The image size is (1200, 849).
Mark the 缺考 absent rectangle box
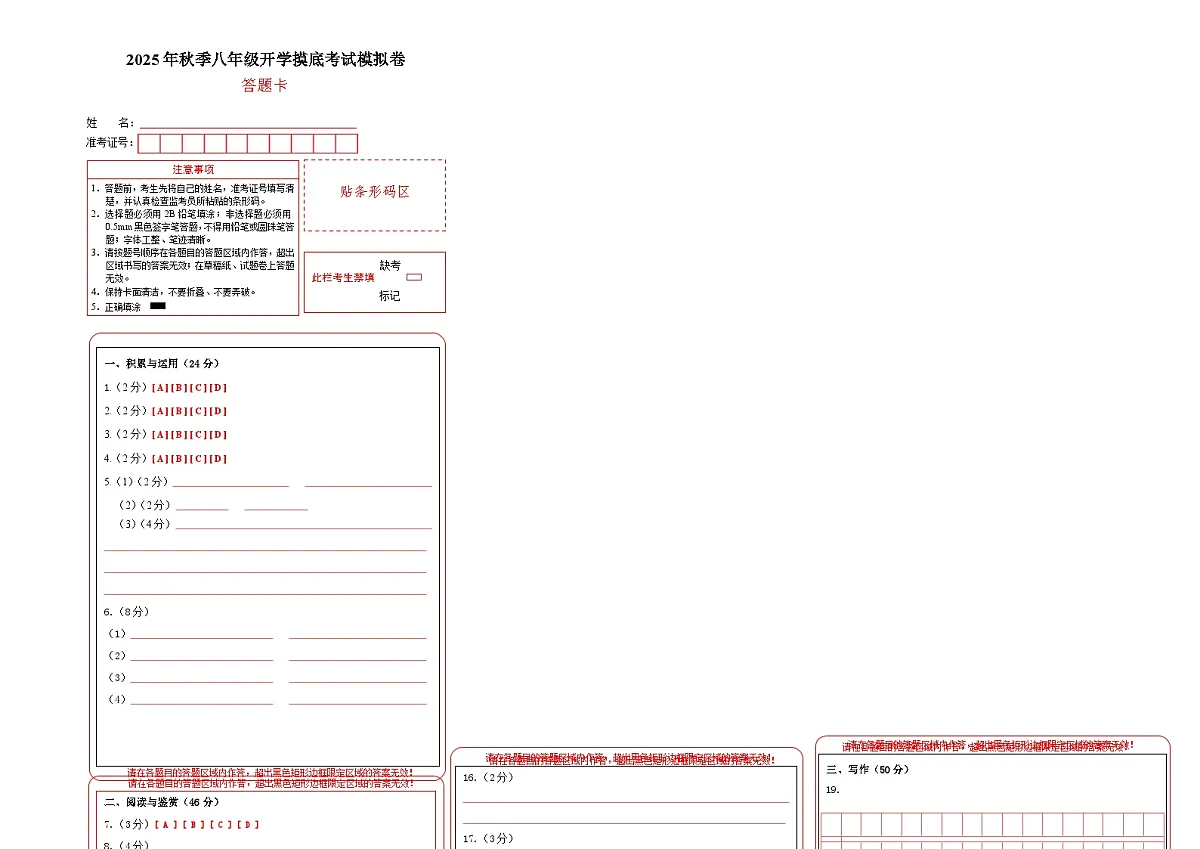(414, 277)
